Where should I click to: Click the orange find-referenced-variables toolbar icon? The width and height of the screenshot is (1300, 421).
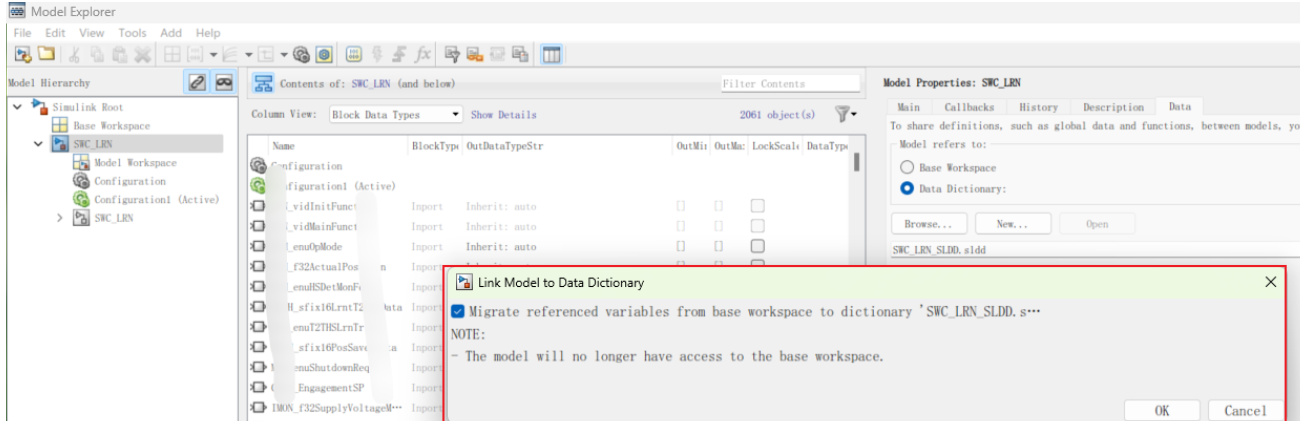(475, 55)
